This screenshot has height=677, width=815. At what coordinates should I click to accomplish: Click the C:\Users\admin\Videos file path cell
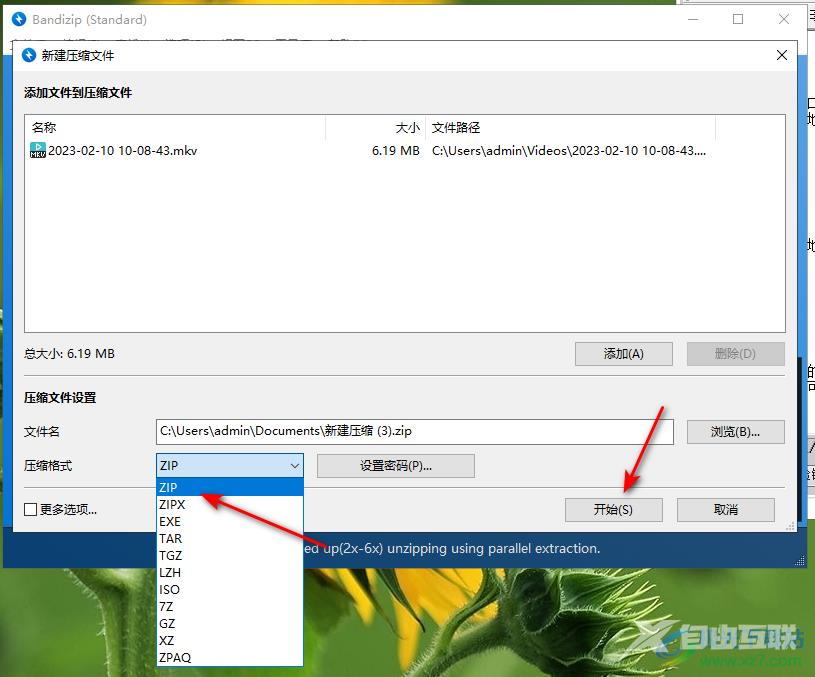pos(569,151)
